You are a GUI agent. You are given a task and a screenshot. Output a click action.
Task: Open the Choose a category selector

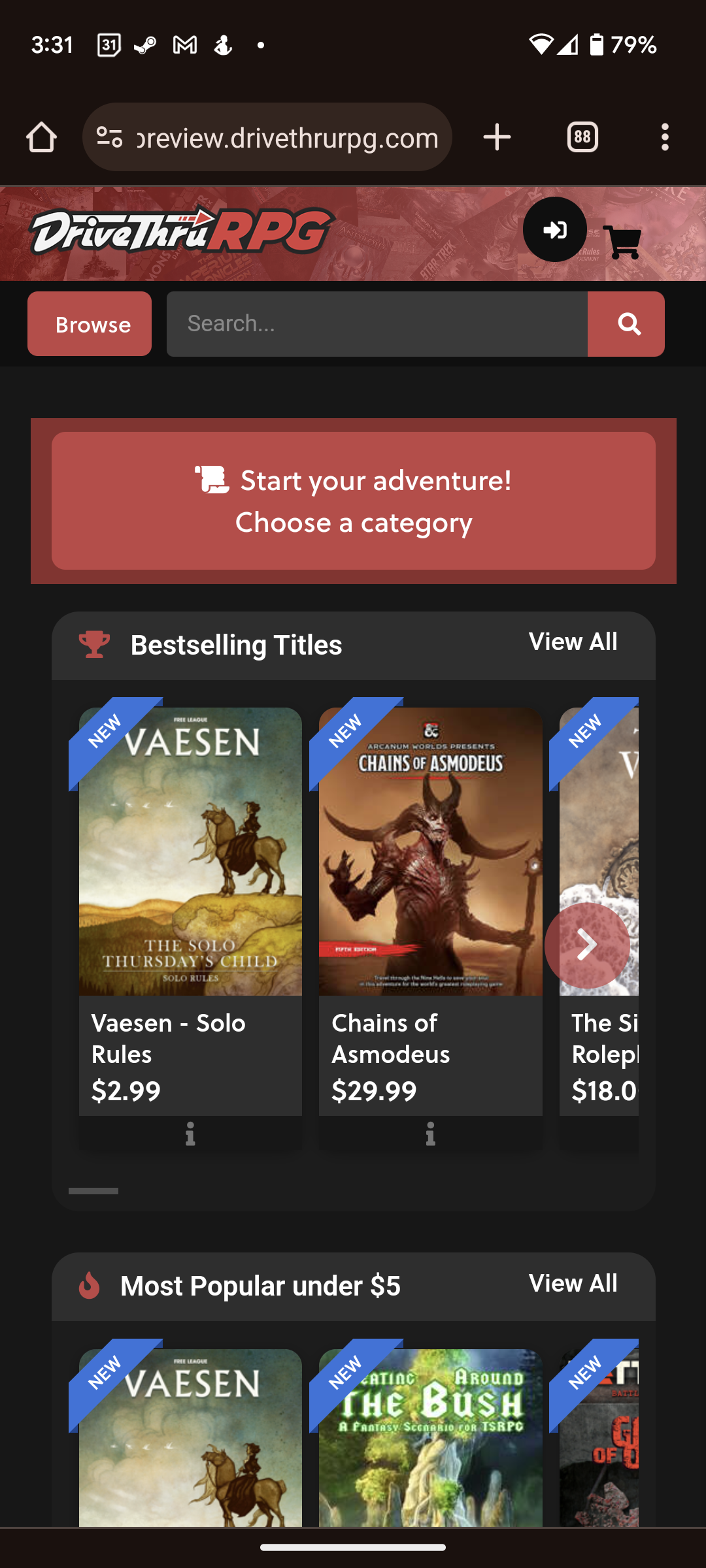(354, 501)
